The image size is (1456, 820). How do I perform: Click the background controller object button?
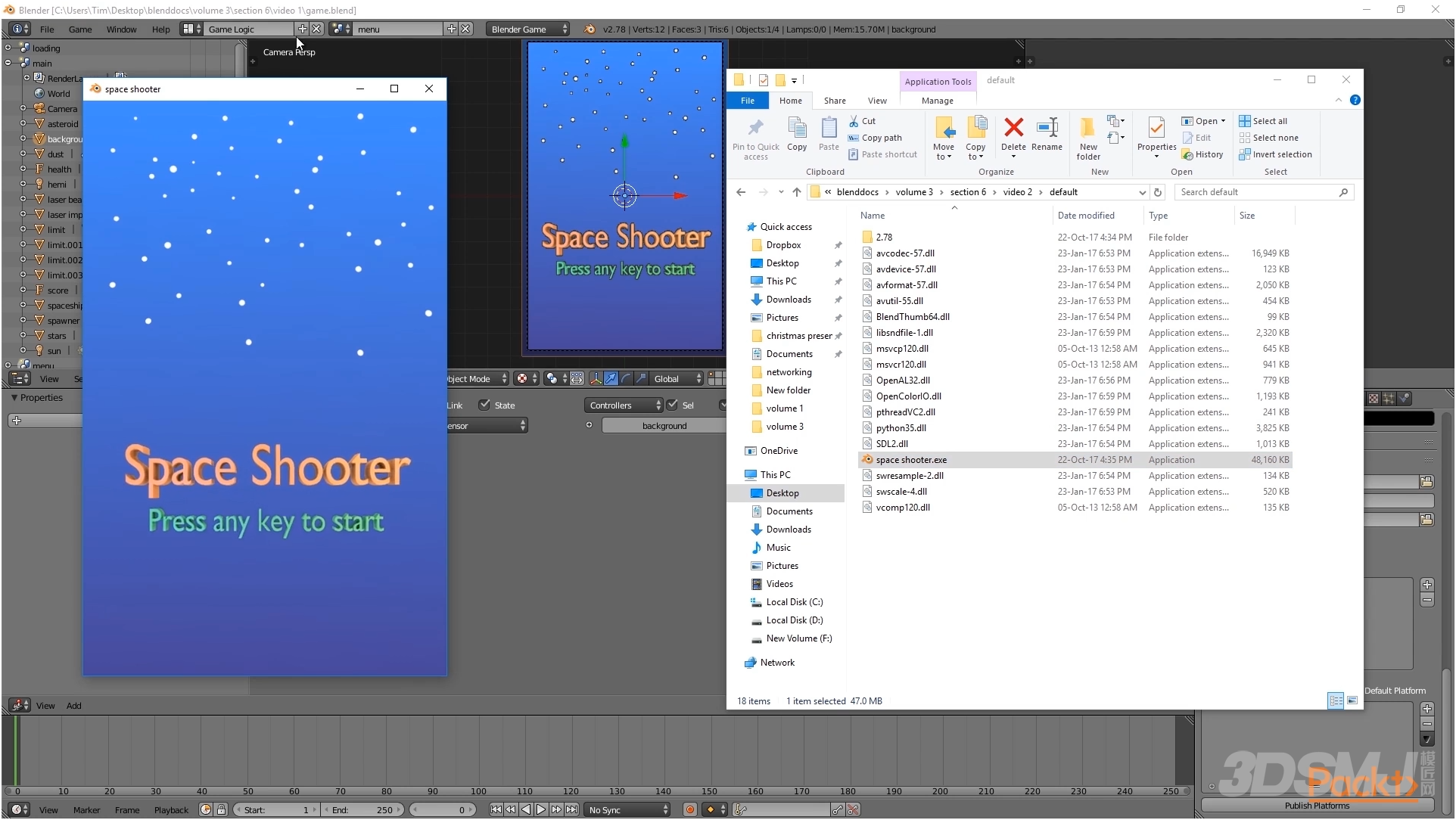pyautogui.click(x=664, y=425)
